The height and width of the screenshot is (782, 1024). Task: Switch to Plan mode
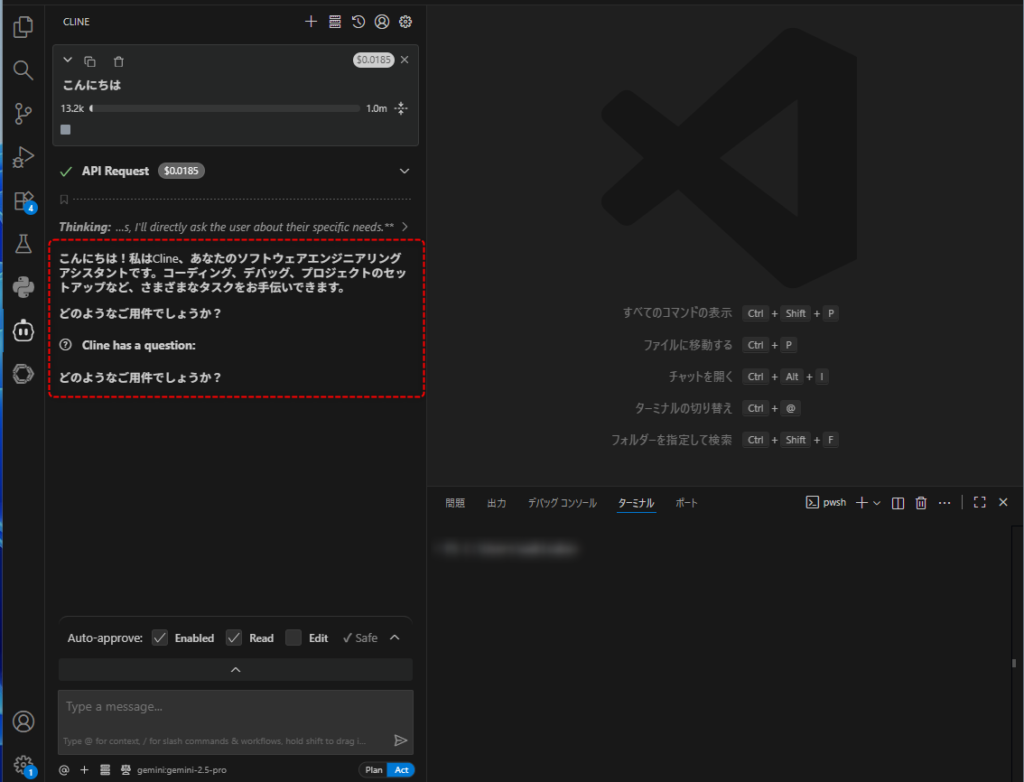373,770
